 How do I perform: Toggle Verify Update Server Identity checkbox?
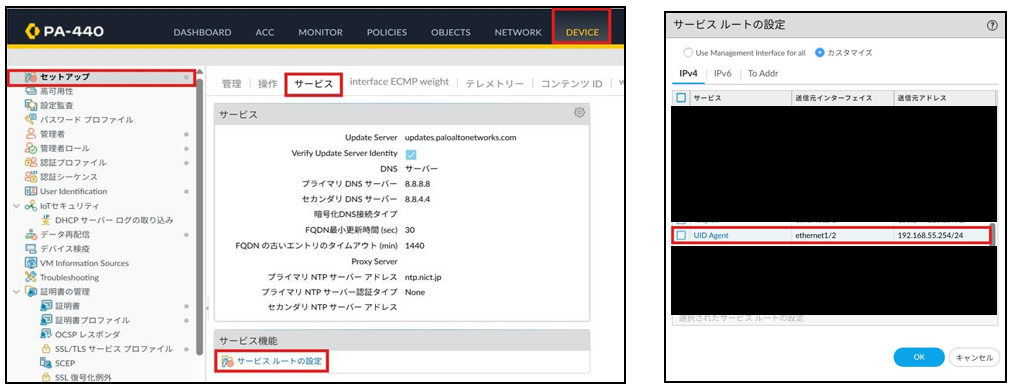[410, 154]
